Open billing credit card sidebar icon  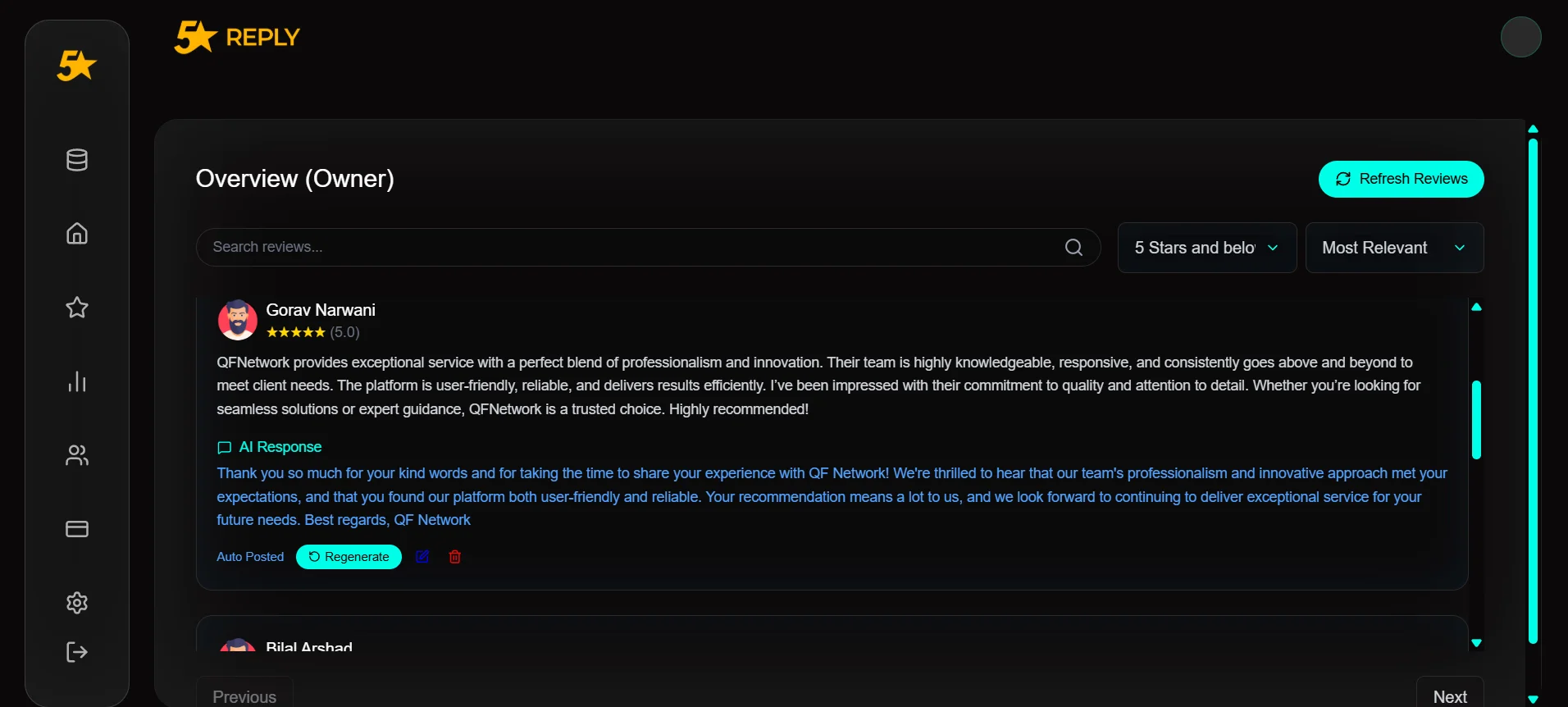(x=77, y=529)
